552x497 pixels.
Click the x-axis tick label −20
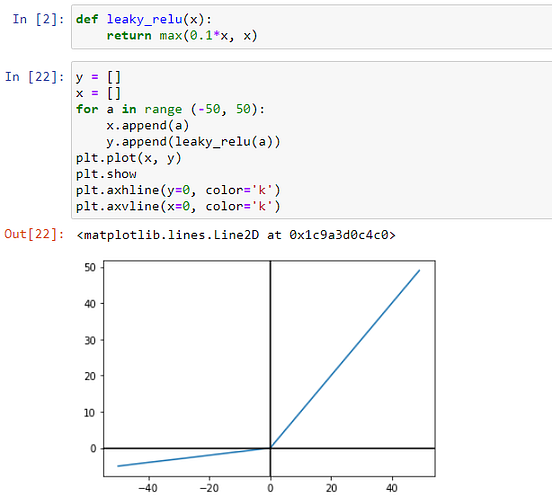(x=209, y=488)
